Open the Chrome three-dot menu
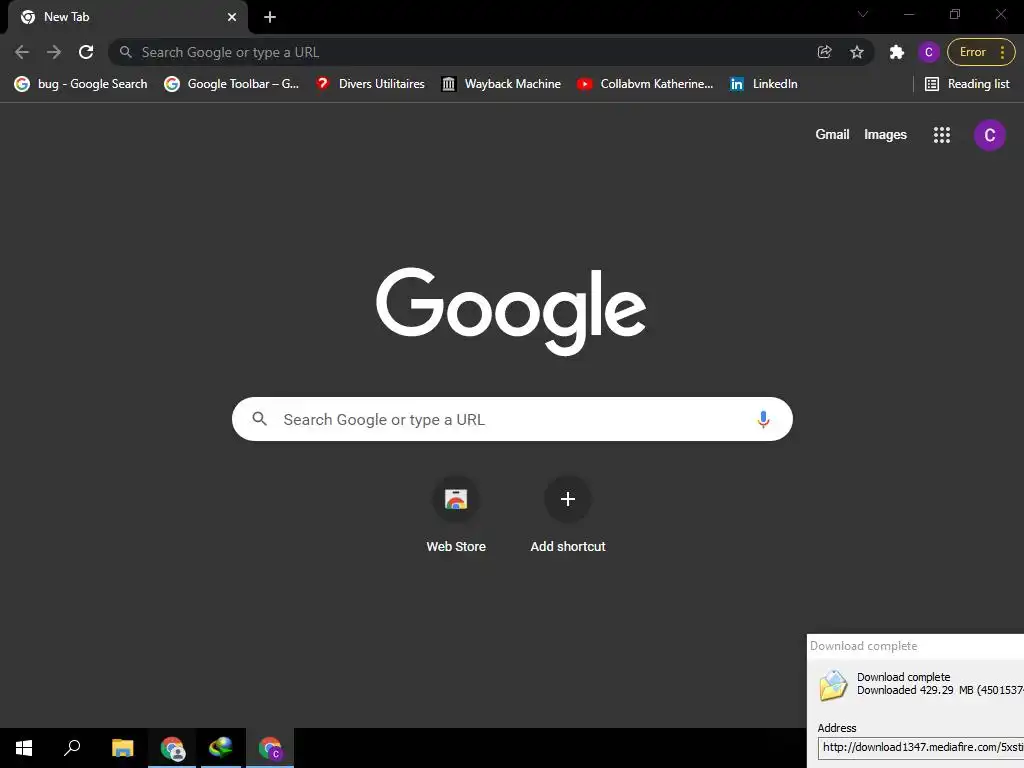 click(x=1002, y=52)
